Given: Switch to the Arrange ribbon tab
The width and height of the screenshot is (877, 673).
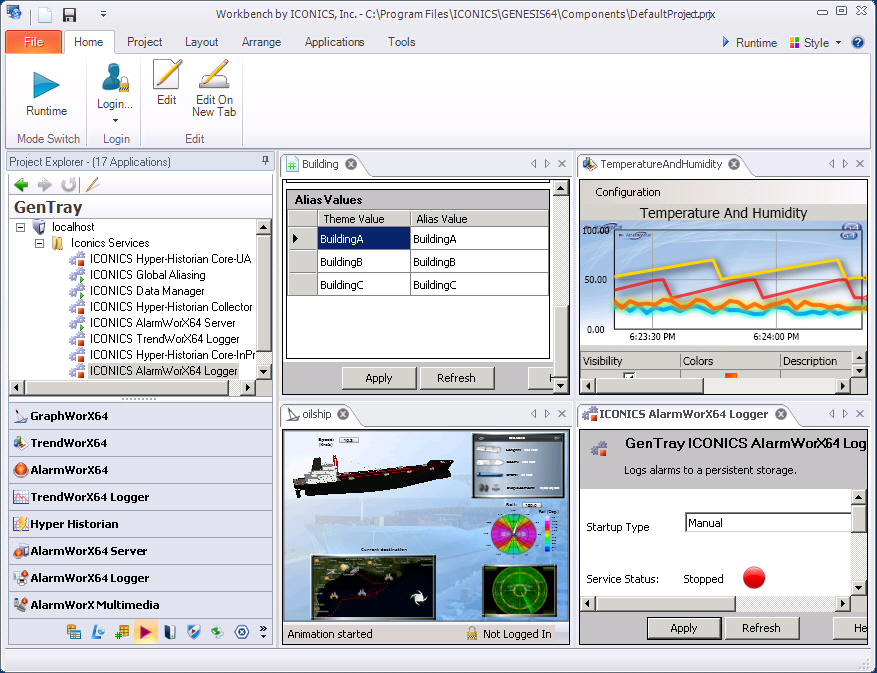Looking at the screenshot, I should click(261, 42).
